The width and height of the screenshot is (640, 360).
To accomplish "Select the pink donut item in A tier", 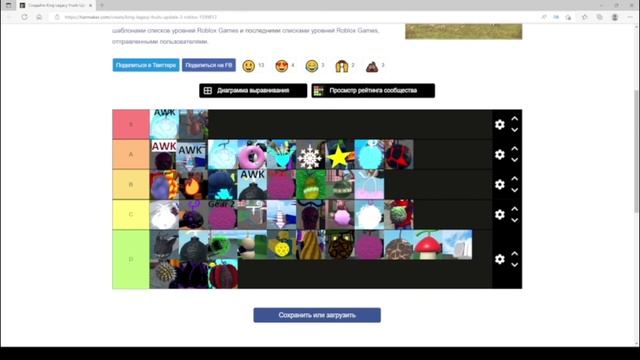I will (252, 154).
